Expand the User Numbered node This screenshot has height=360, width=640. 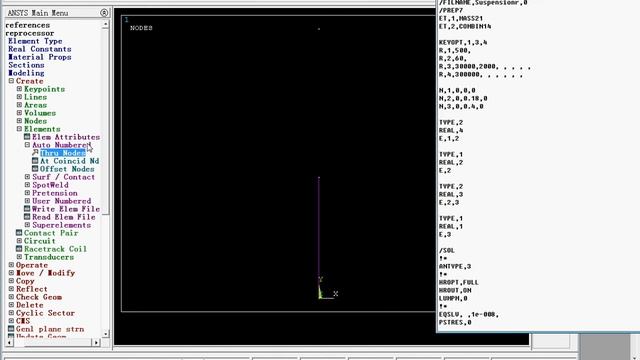27,201
